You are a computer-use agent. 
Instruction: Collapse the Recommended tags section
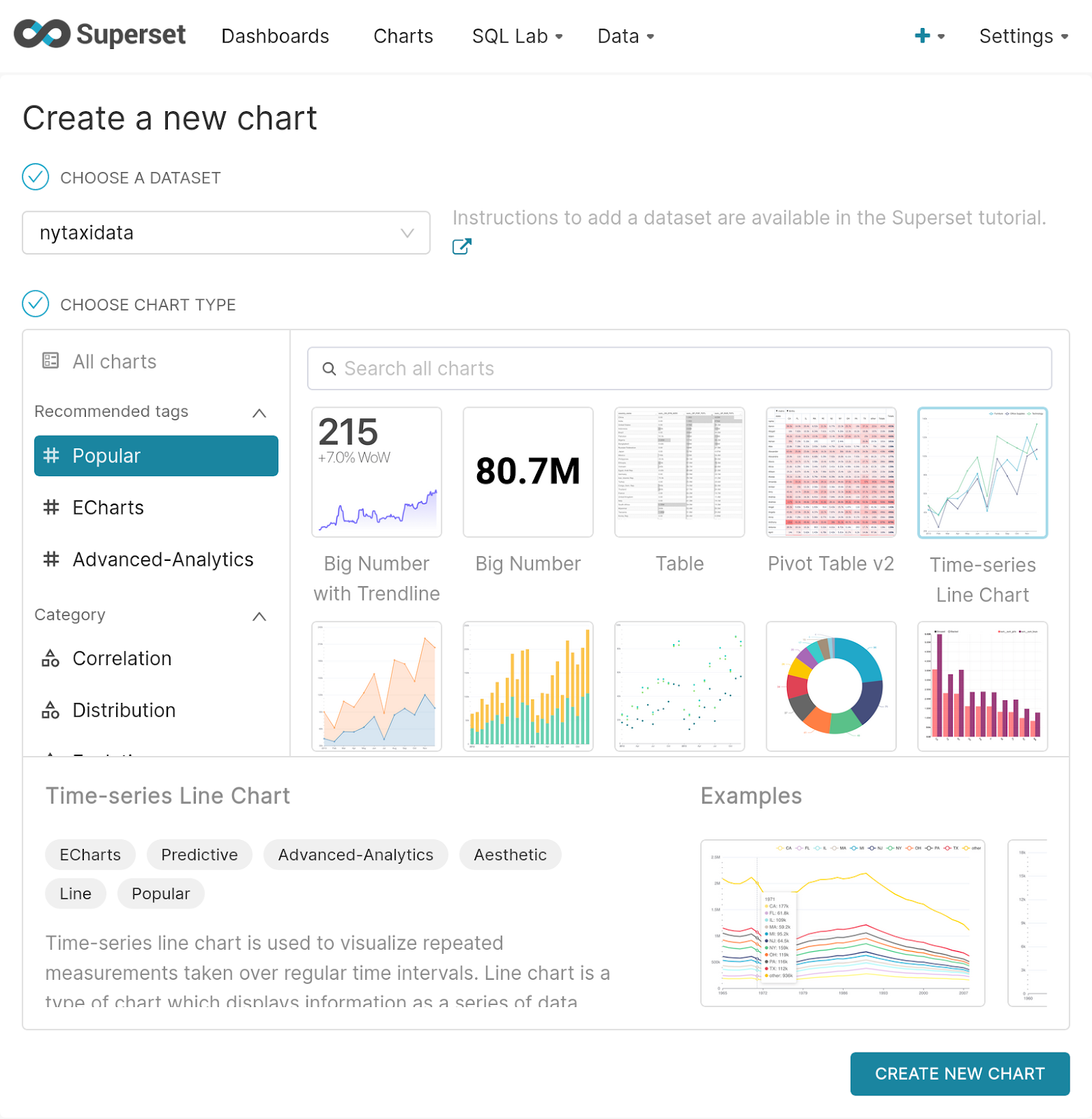point(259,413)
